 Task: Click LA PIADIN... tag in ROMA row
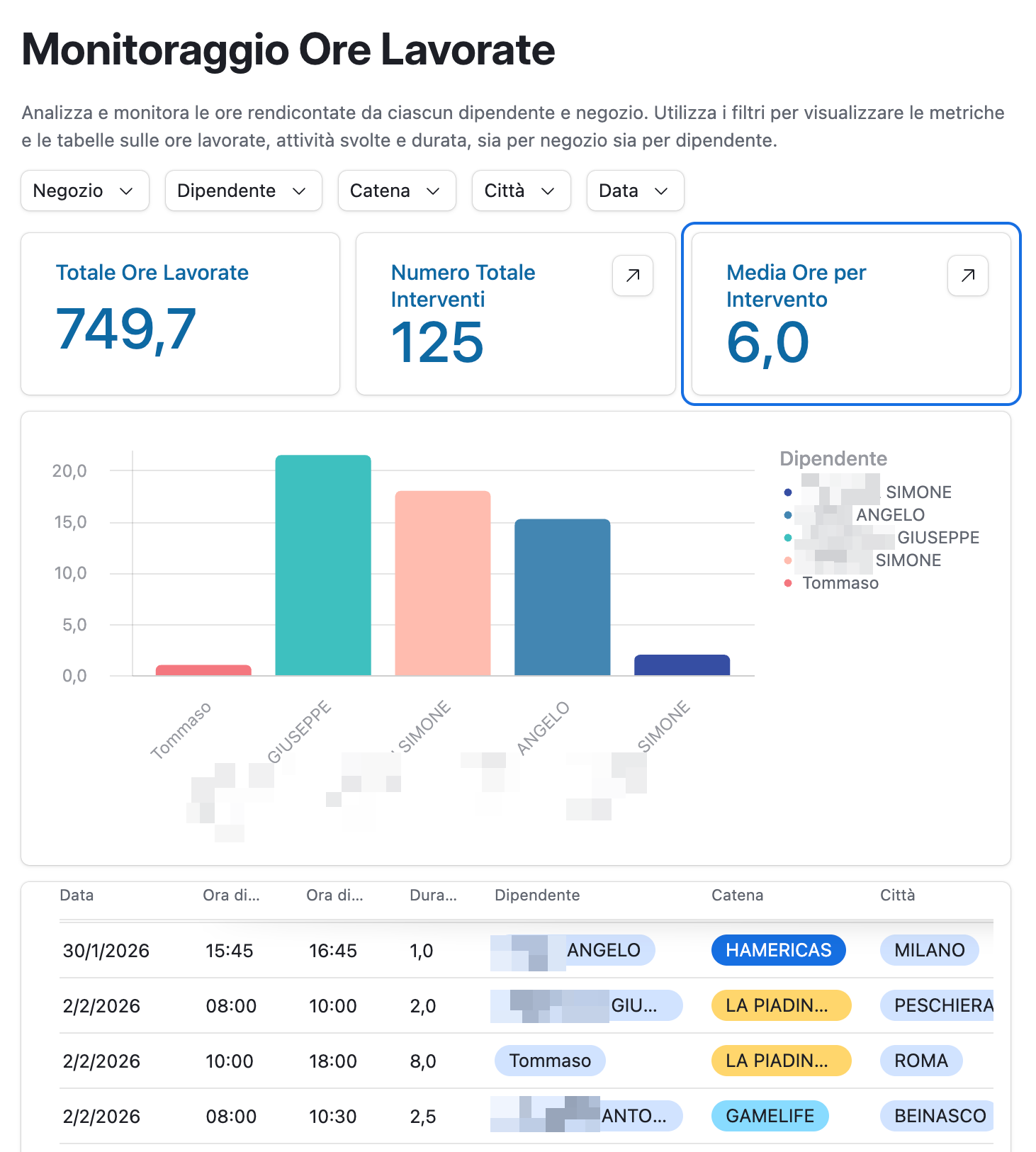point(781,1061)
